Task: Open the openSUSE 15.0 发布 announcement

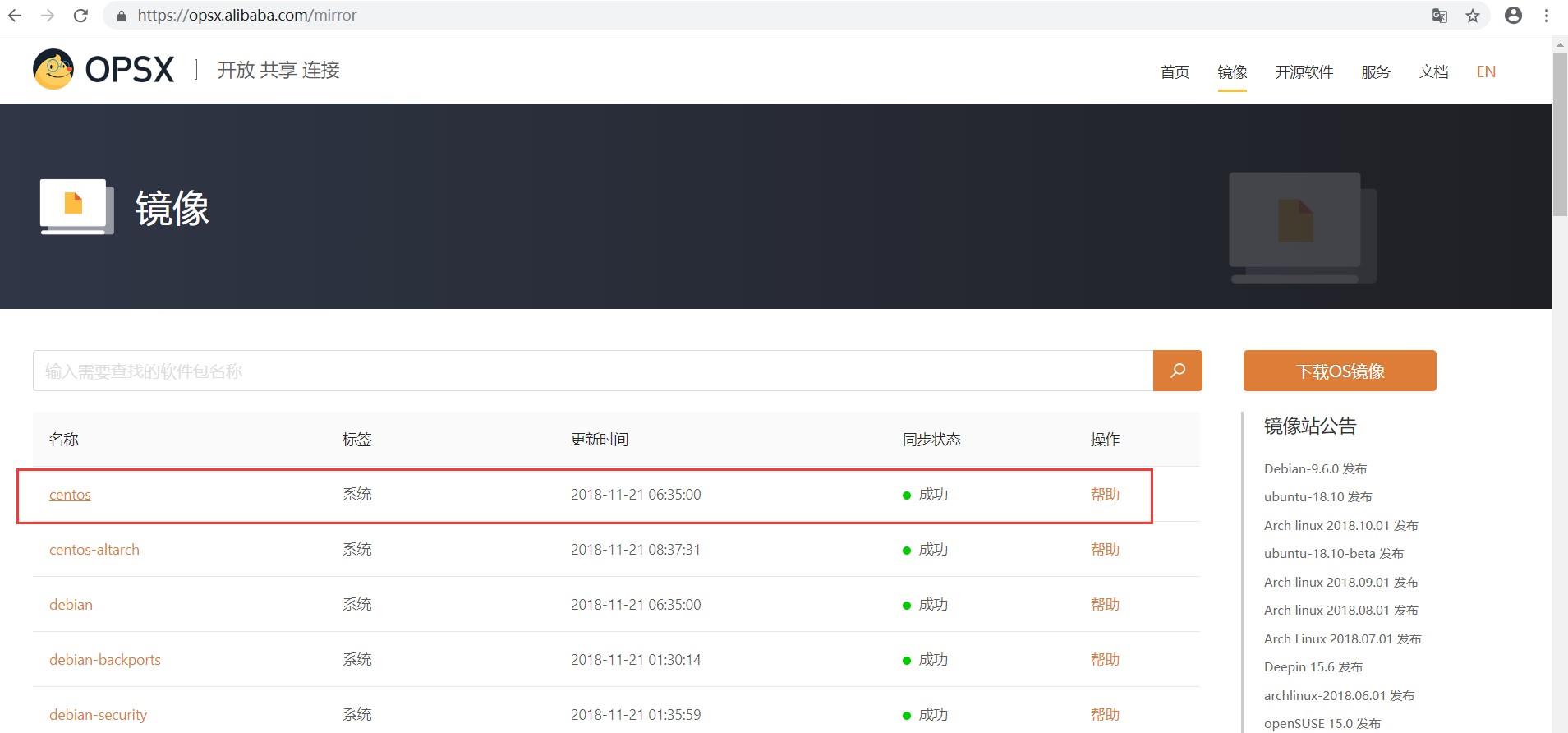Action: point(1322,724)
